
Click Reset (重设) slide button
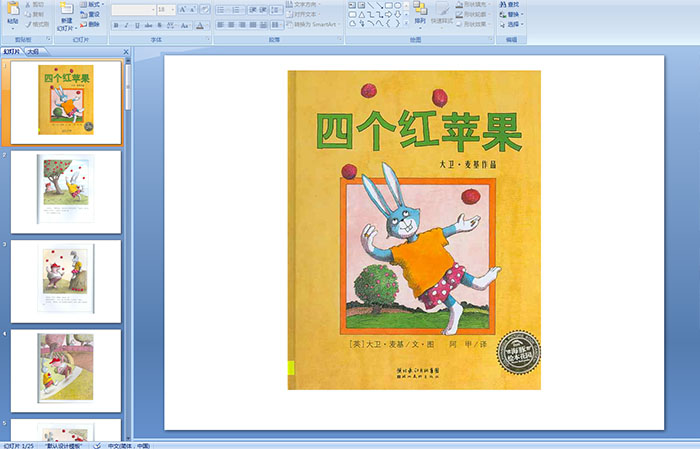click(x=90, y=14)
